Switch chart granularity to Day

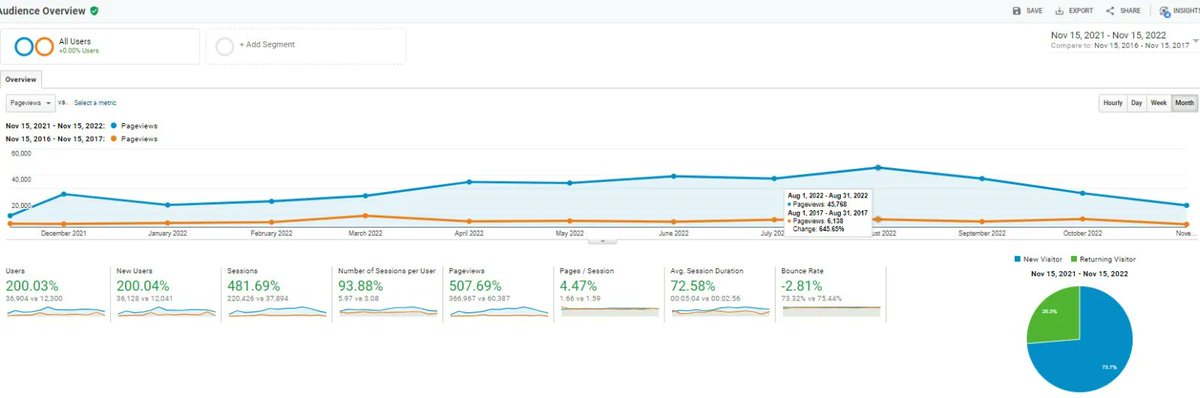tap(1136, 103)
